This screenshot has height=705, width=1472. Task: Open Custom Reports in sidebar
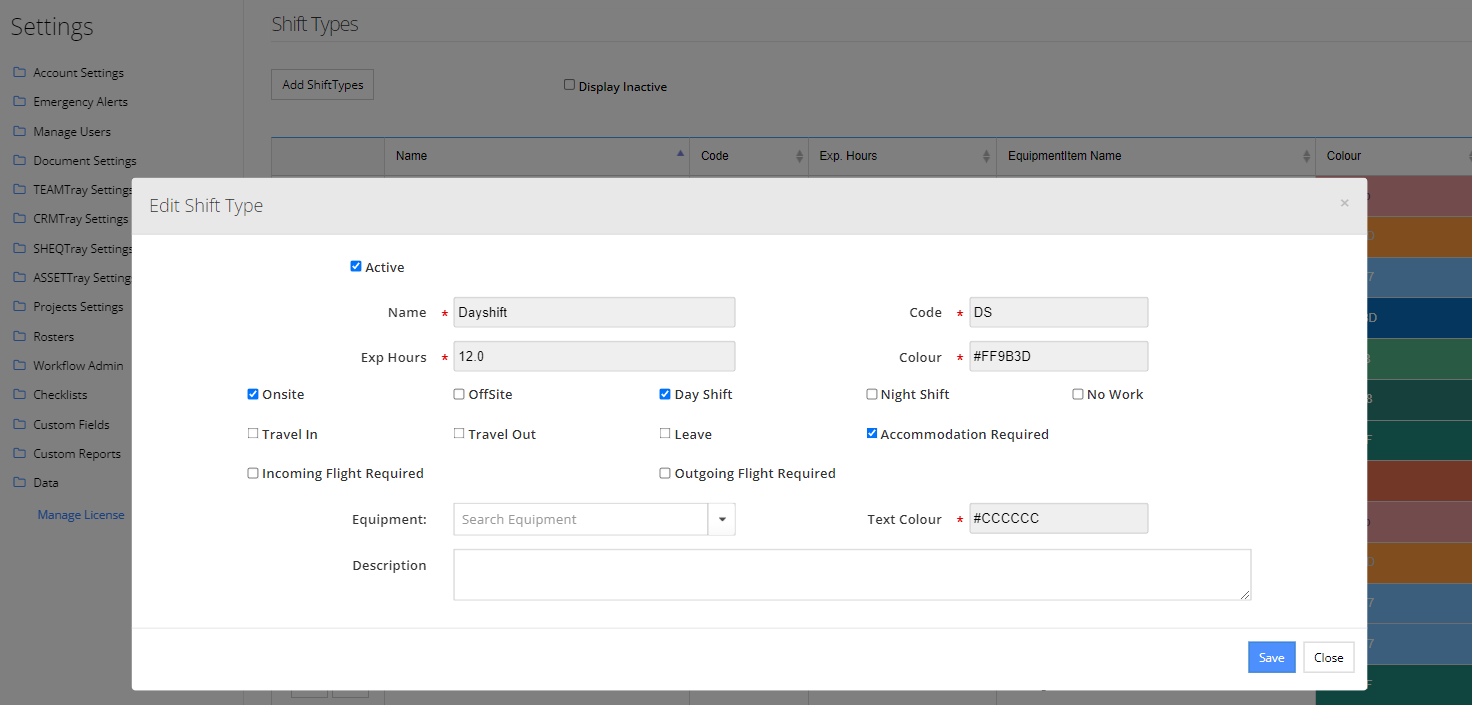(77, 453)
